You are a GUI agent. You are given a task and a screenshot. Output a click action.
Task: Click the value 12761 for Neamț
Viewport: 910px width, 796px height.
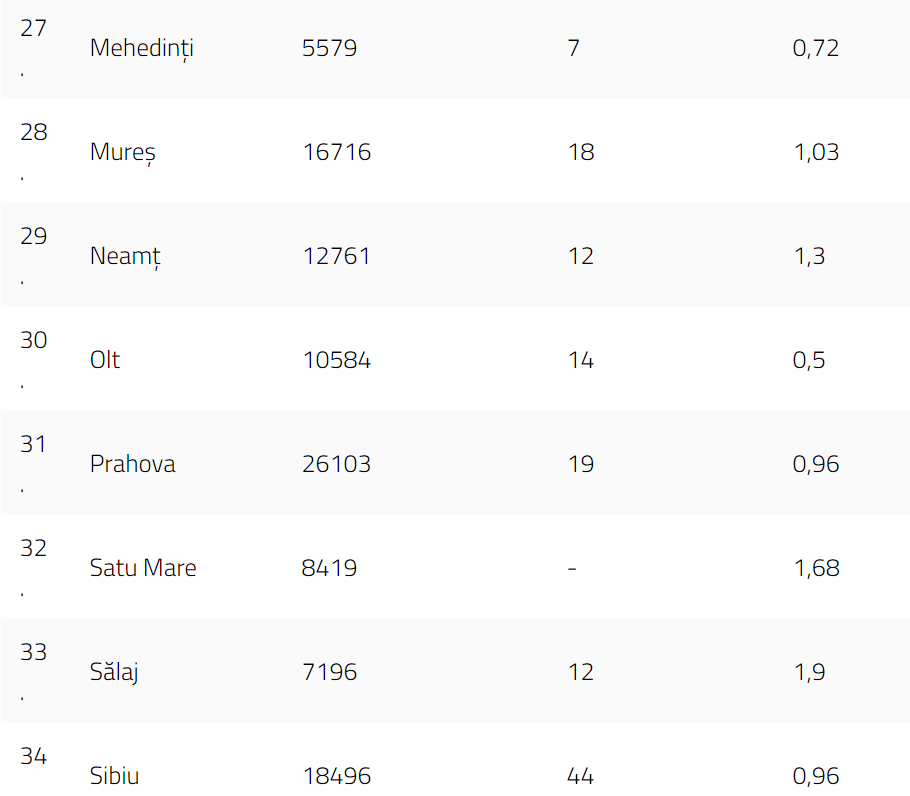pyautogui.click(x=336, y=256)
